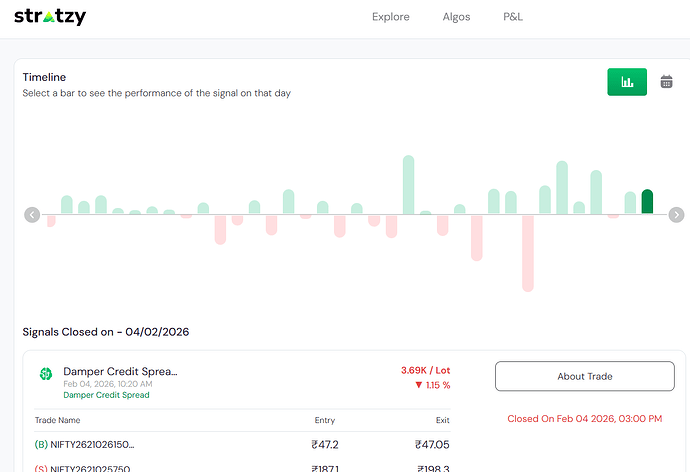Click the Damper Credit Spread algo icon
The width and height of the screenshot is (690, 472).
pos(45,374)
